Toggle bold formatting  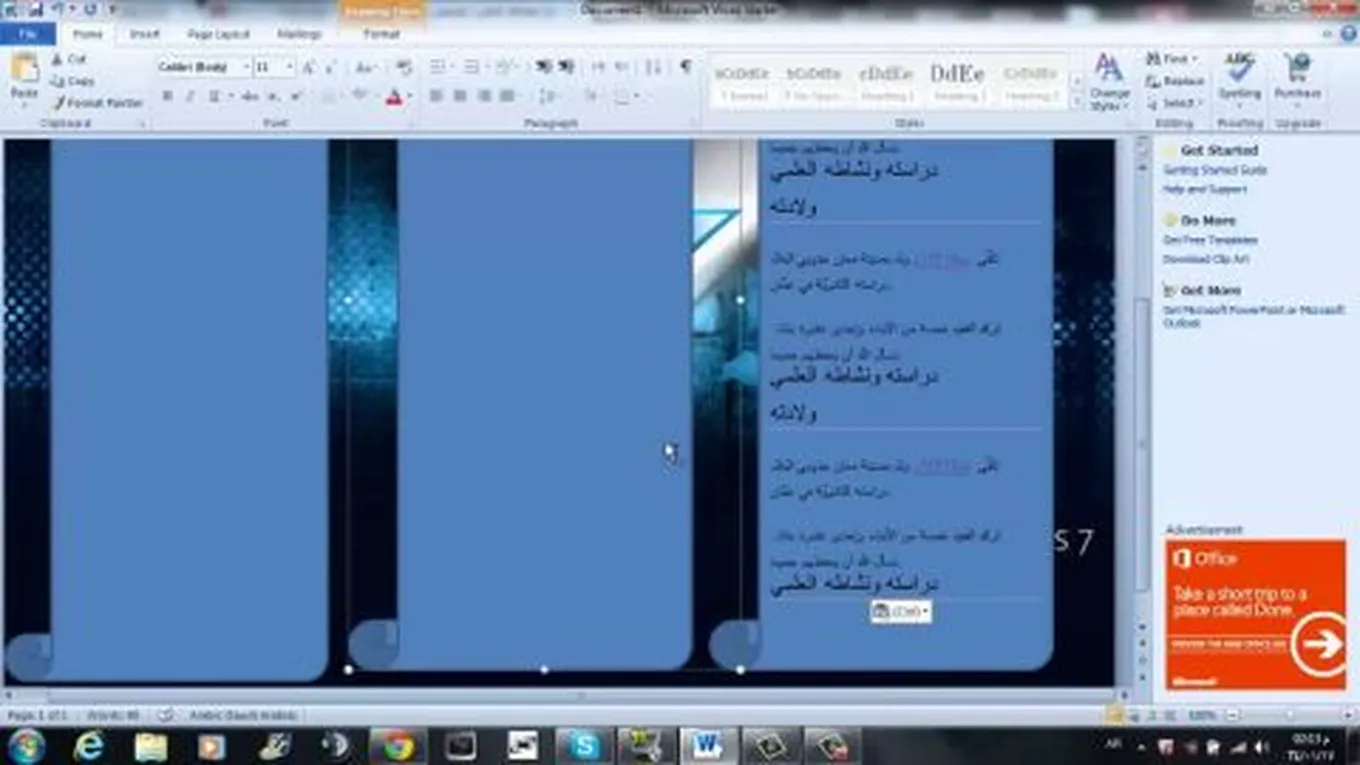167,97
